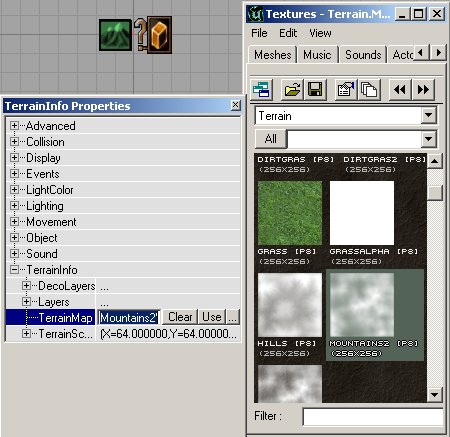450x437 pixels.
Task: Save the texture package with floppy icon
Action: (x=315, y=90)
